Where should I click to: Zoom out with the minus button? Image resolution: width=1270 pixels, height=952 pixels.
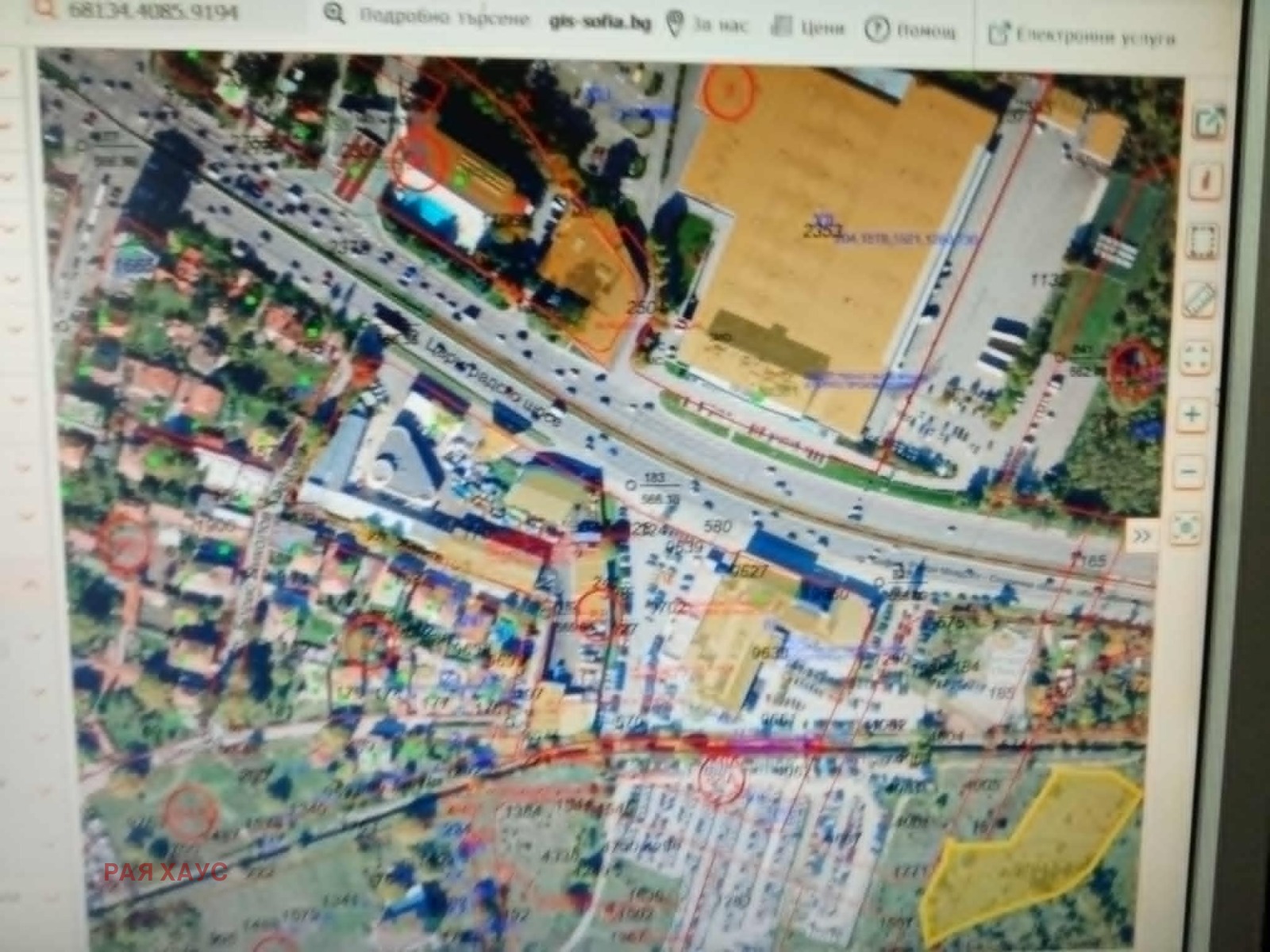(1190, 472)
